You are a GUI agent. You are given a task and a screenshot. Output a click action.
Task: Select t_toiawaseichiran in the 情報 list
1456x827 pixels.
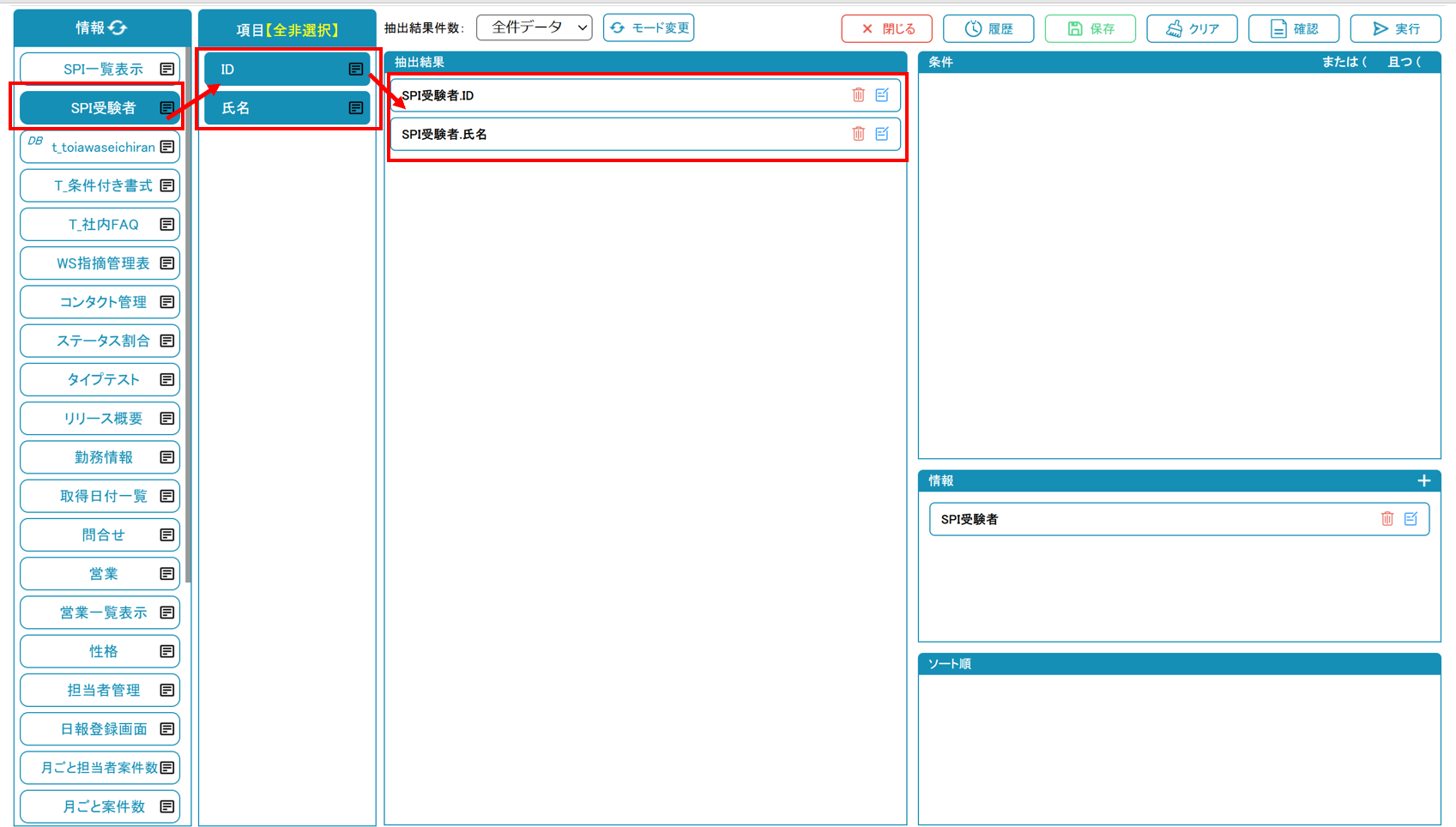point(100,147)
